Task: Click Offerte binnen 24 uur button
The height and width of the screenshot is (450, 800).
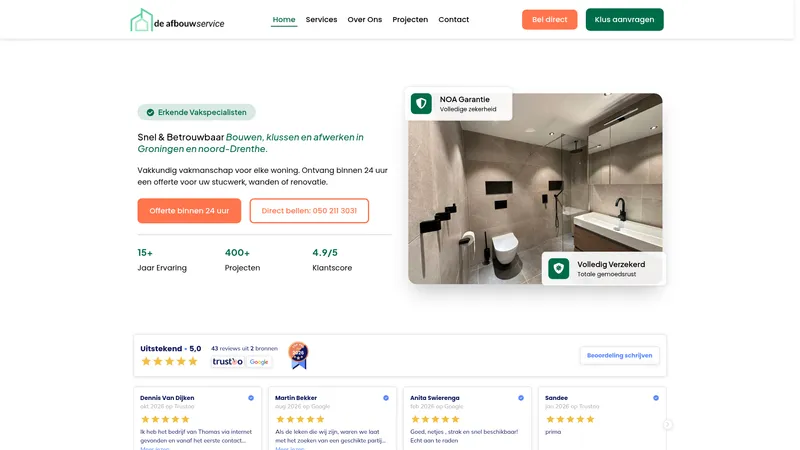Action: point(189,211)
